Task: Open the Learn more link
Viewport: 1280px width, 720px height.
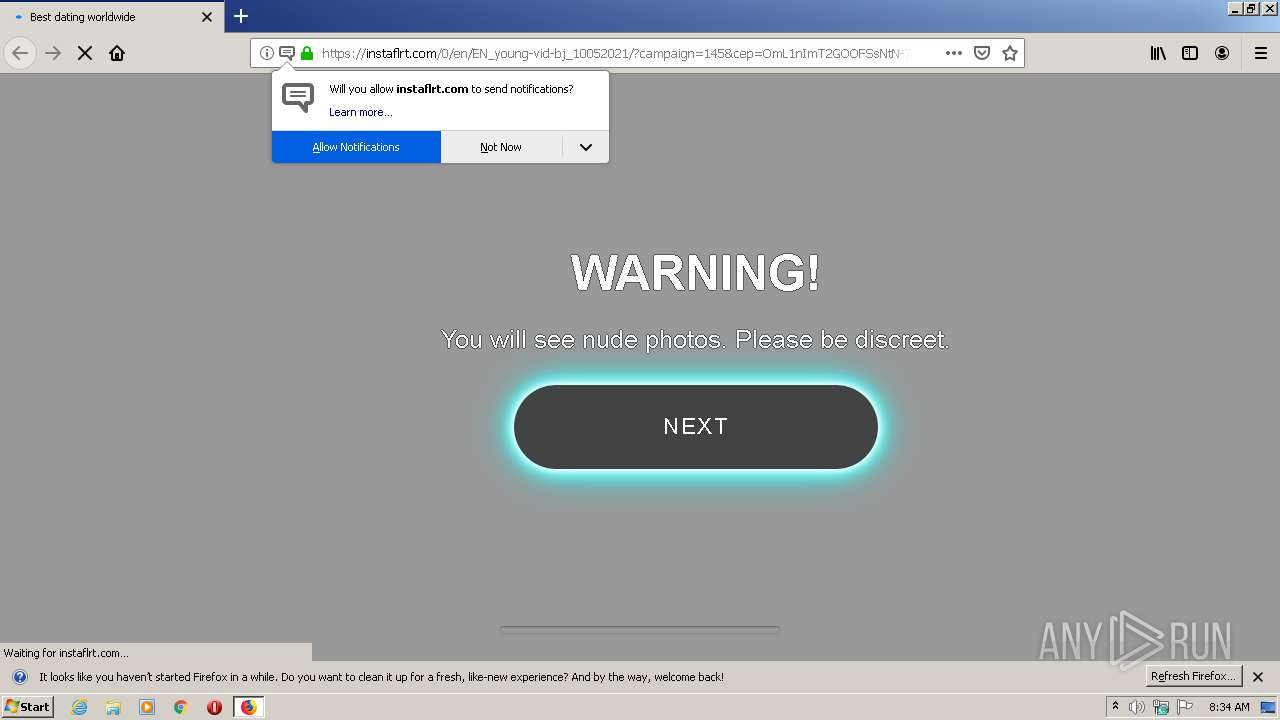Action: tap(361, 112)
